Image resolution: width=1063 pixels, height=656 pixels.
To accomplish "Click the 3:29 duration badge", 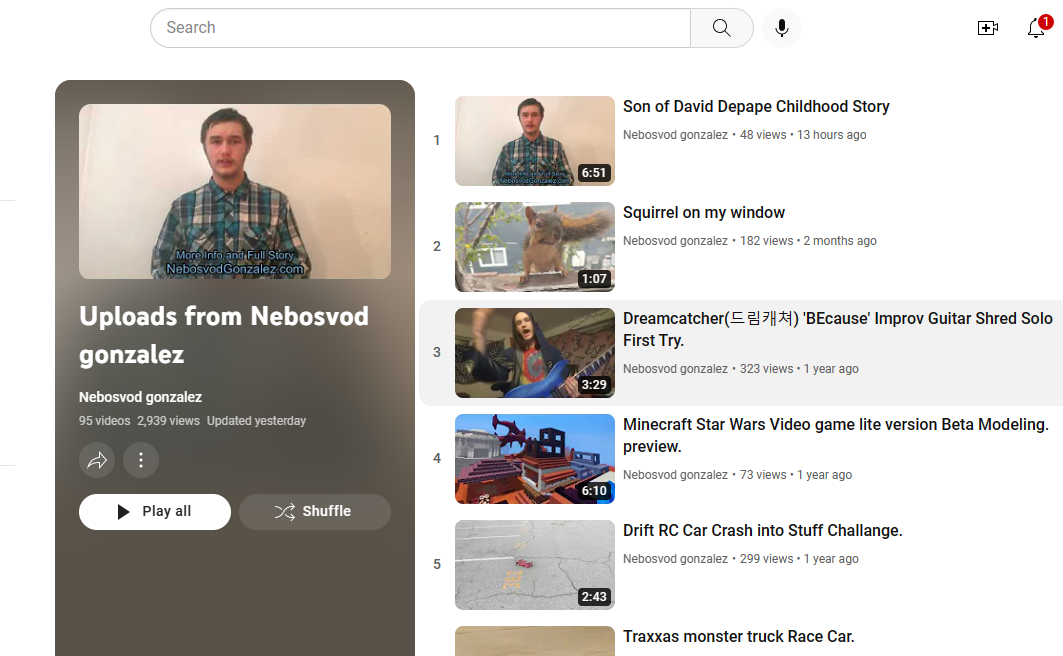I will click(594, 385).
